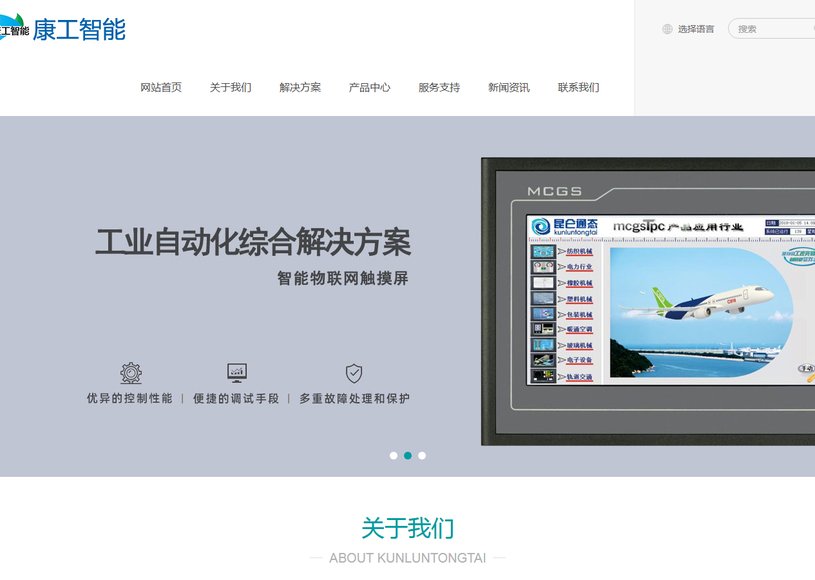This screenshot has width=815, height=580.
Task: Select the active teal middle carousel dot
Action: (x=408, y=455)
